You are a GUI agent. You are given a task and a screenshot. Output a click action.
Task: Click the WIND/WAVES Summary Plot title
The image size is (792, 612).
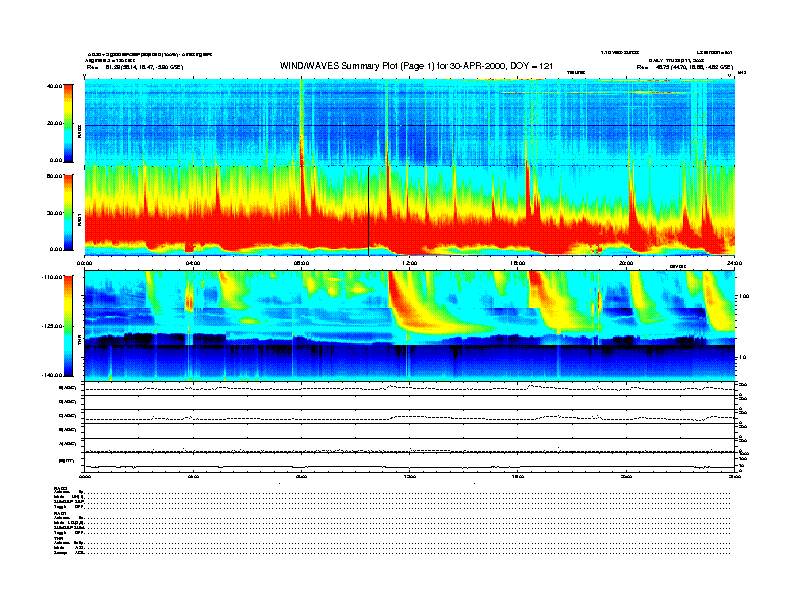(416, 66)
